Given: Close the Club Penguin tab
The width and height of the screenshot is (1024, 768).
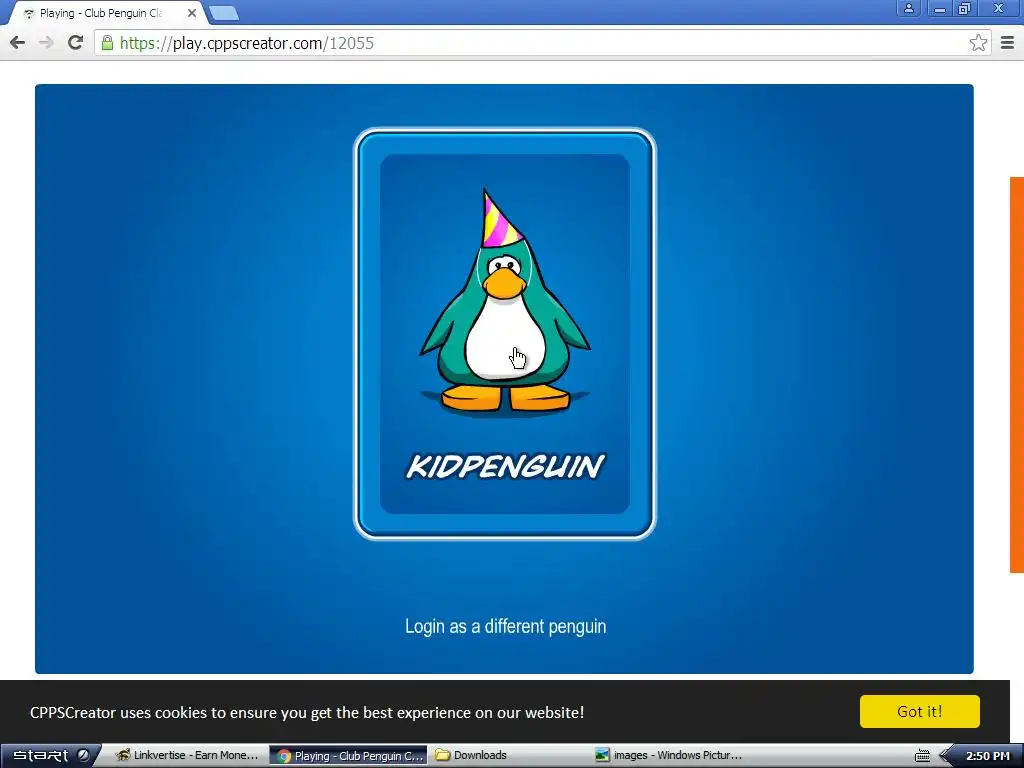Looking at the screenshot, I should point(191,13).
